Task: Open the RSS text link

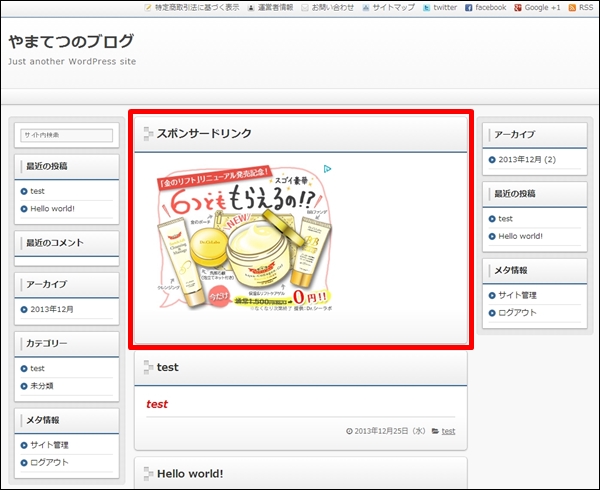Action: tap(586, 8)
